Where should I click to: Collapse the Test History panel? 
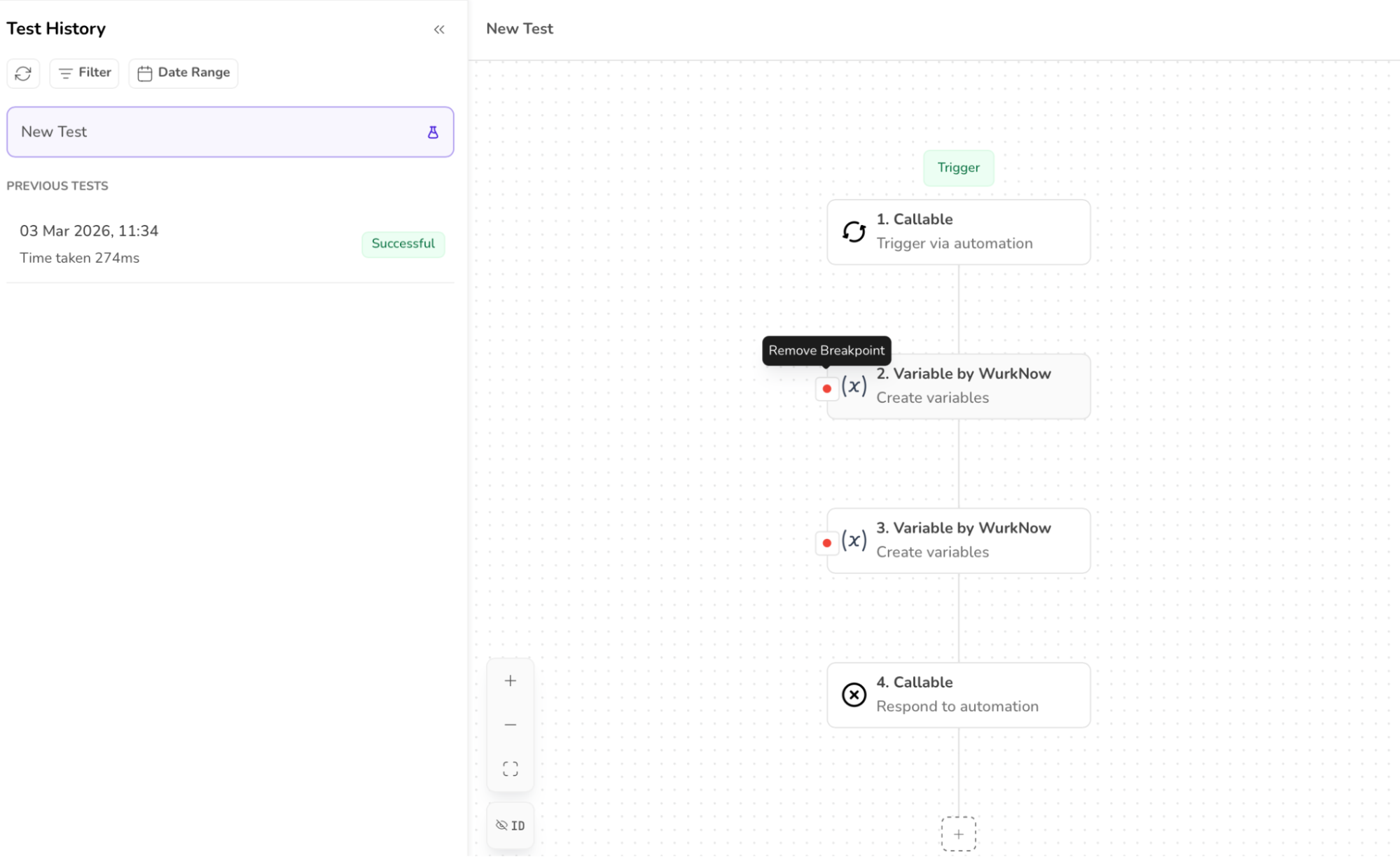(x=439, y=29)
